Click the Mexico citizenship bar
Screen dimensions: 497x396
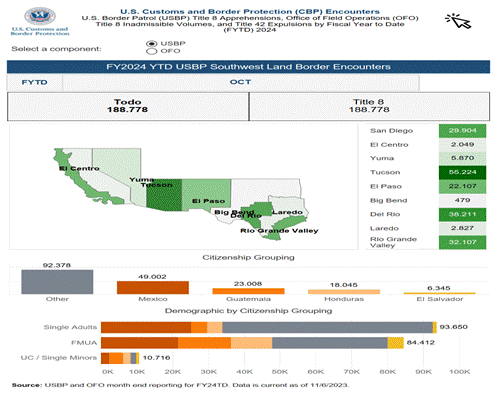tap(153, 288)
